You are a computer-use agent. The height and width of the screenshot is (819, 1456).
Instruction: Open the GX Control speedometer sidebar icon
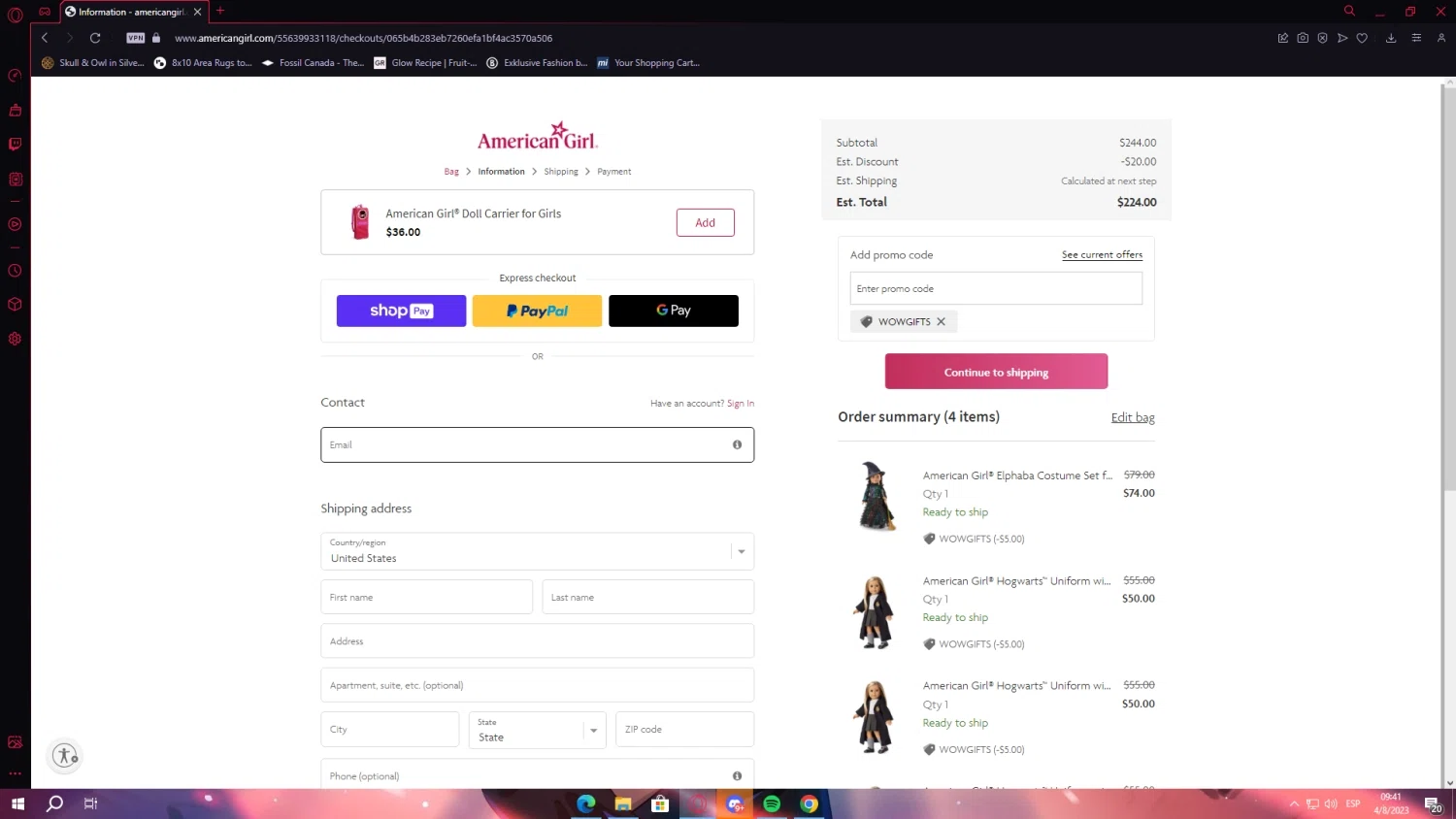15,76
